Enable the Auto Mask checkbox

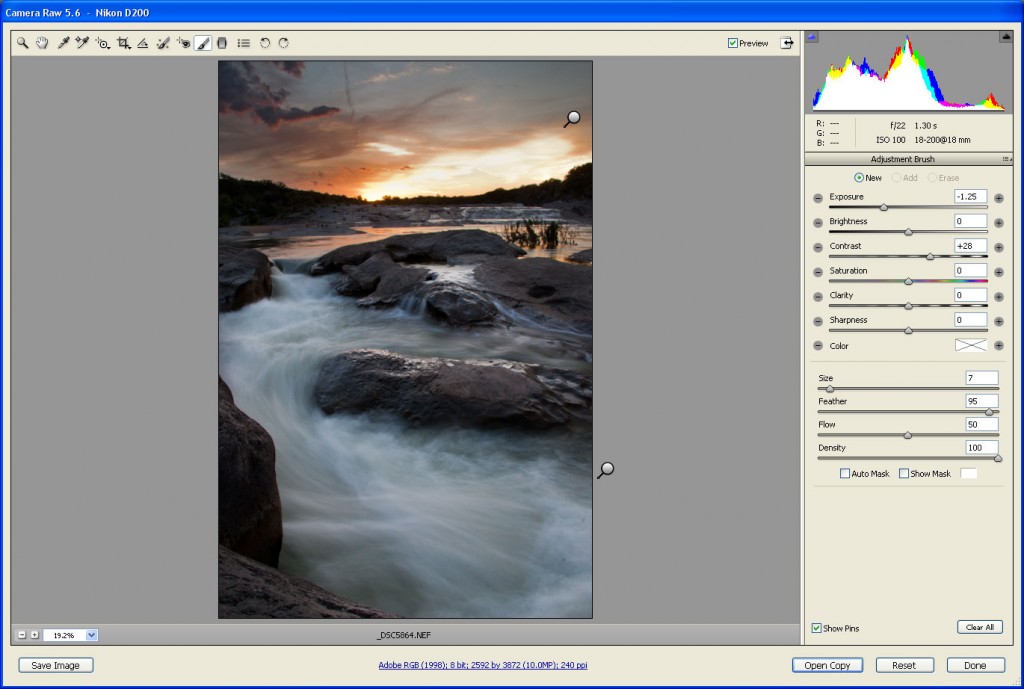845,473
